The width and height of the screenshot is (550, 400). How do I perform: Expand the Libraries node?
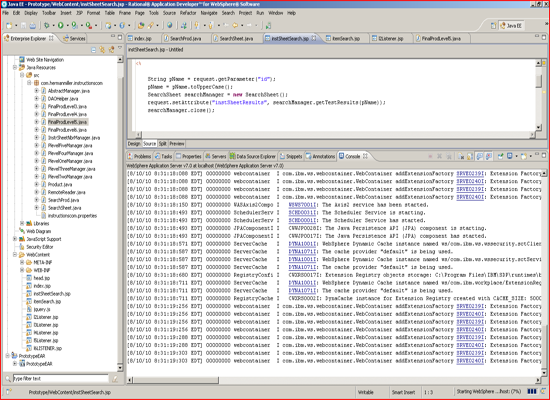(22, 223)
